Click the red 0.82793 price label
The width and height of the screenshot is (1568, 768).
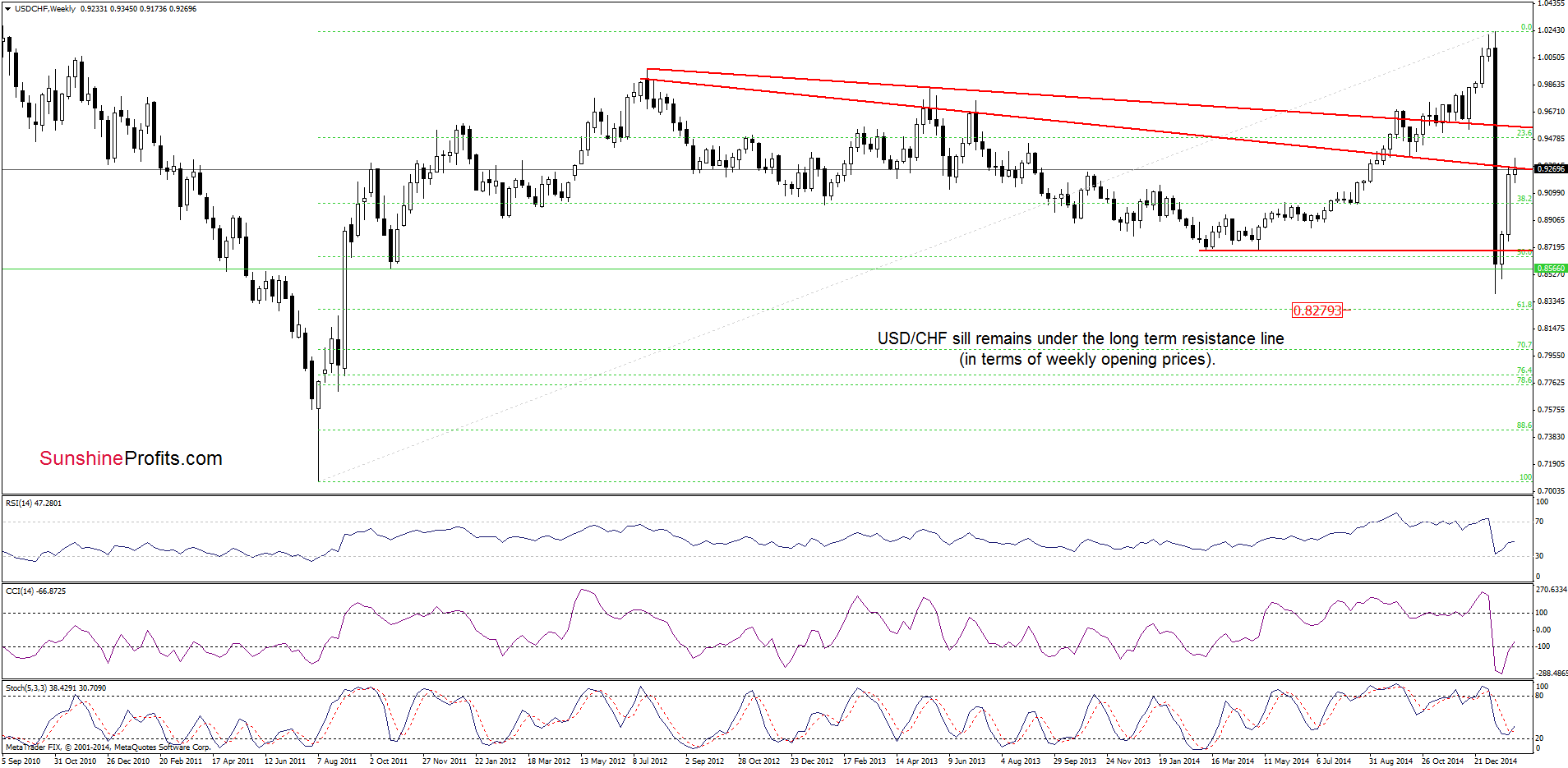pos(1317,310)
